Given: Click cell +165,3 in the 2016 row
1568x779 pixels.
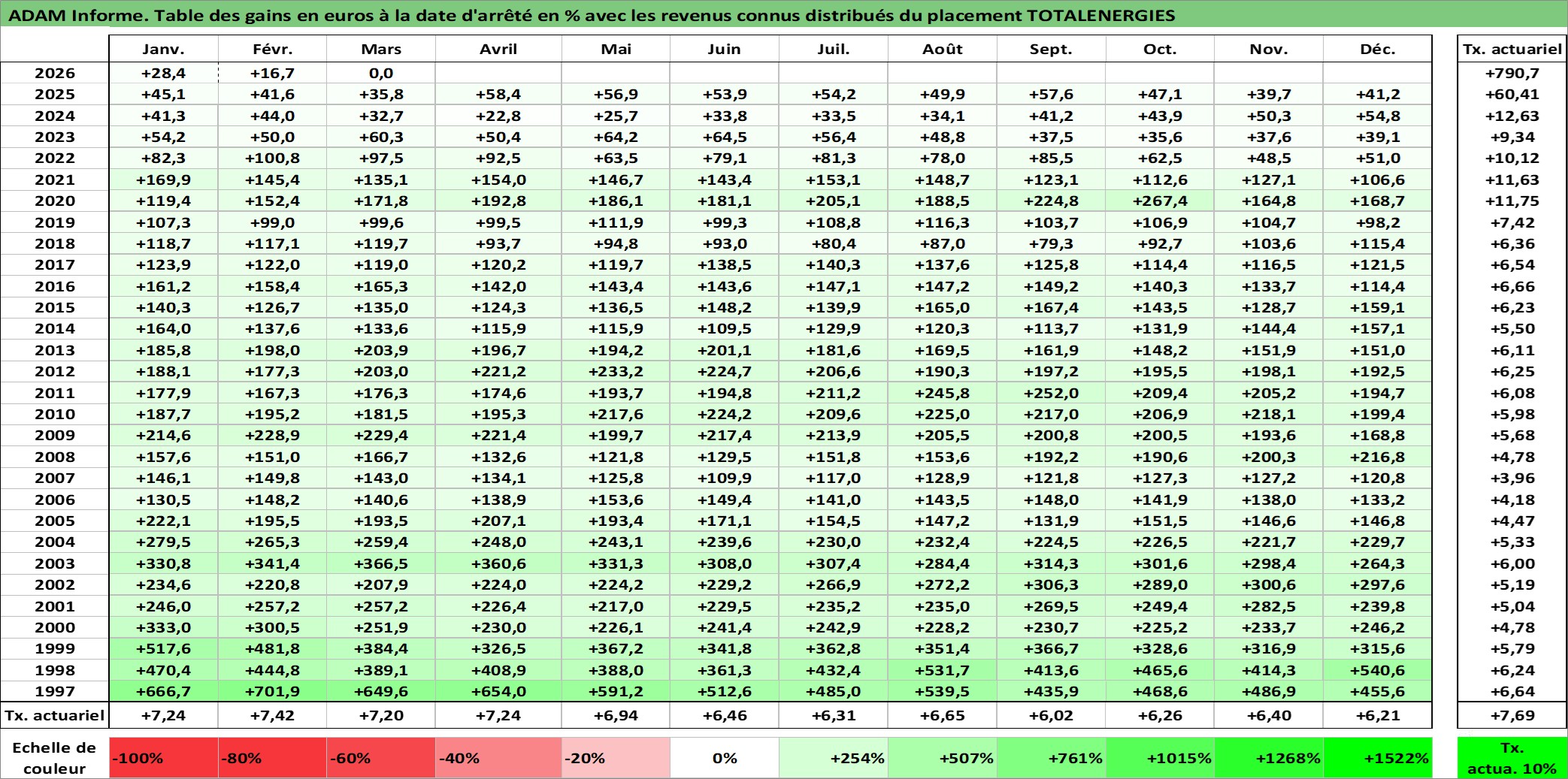Looking at the screenshot, I should click(381, 286).
